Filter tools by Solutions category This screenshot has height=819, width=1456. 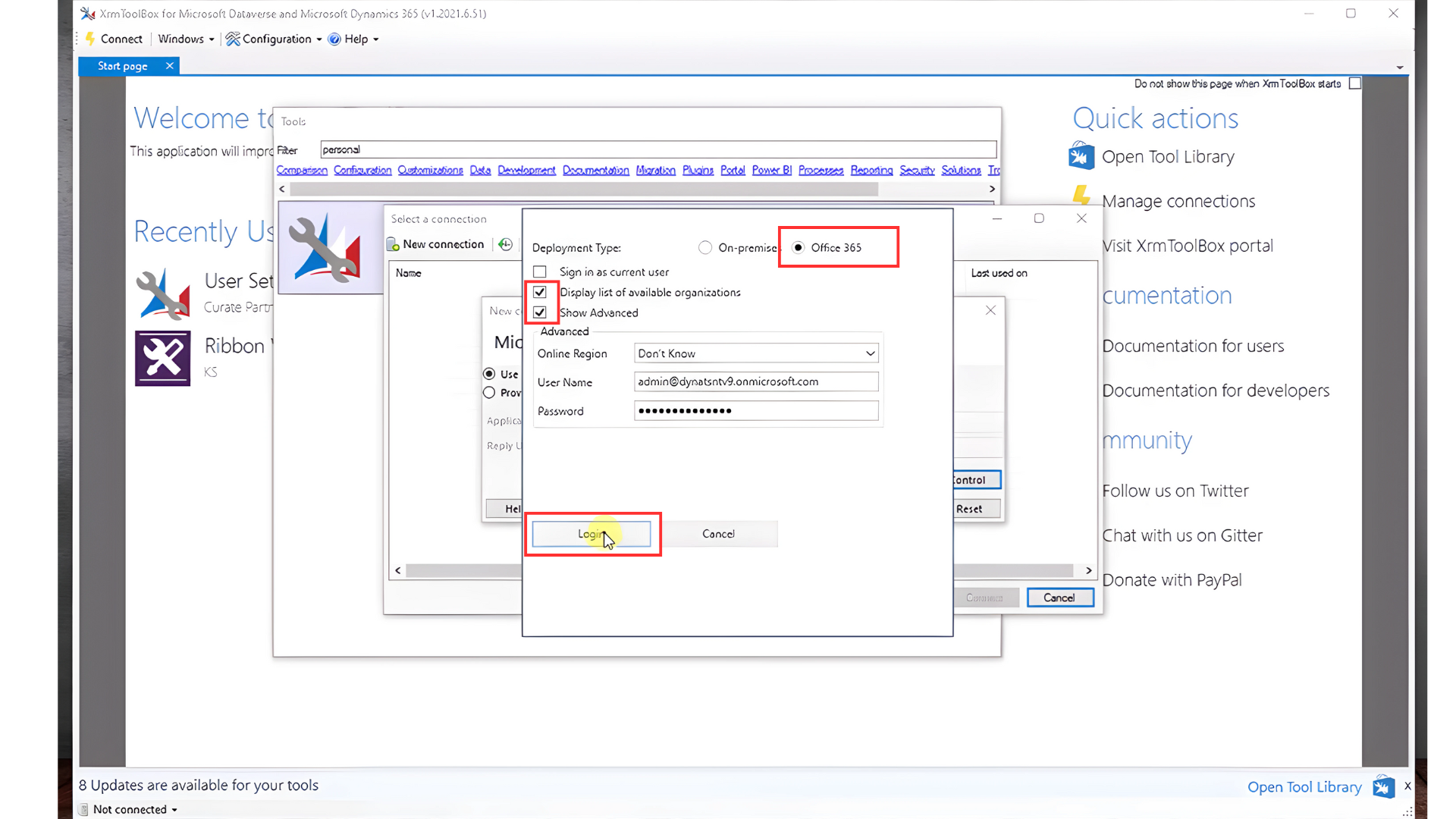[961, 170]
